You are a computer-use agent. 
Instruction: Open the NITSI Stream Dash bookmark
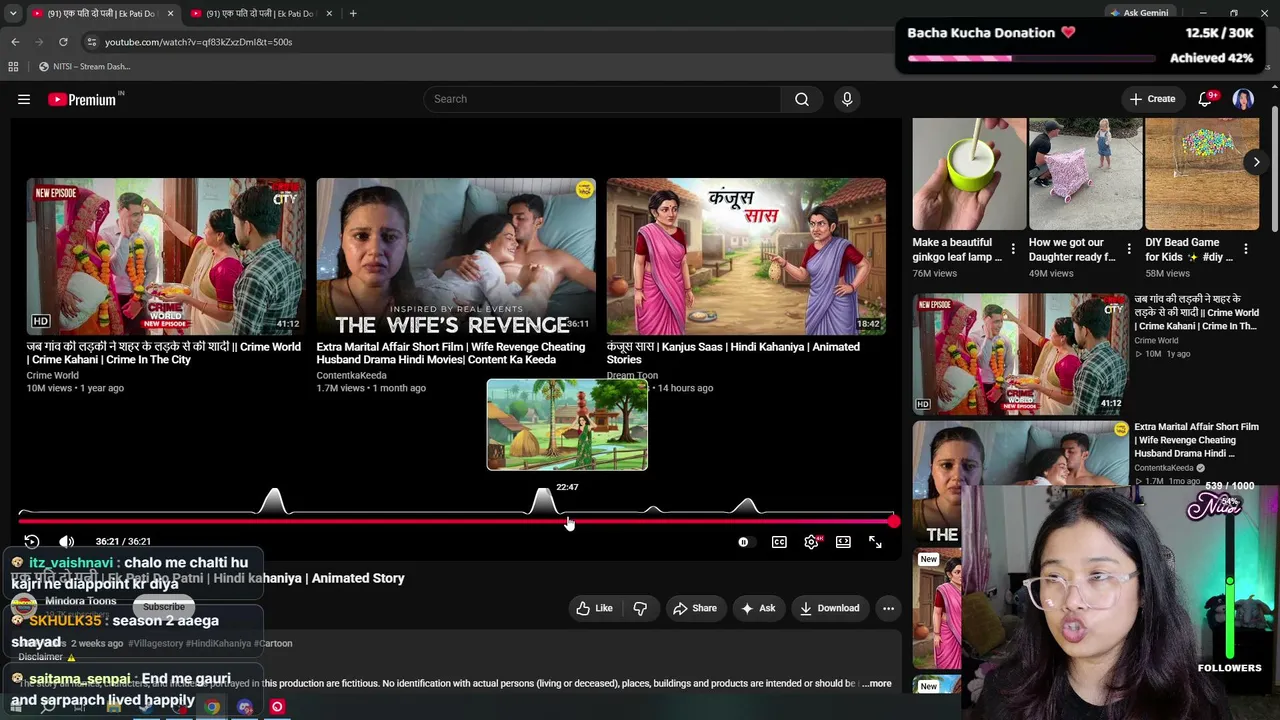84,67
